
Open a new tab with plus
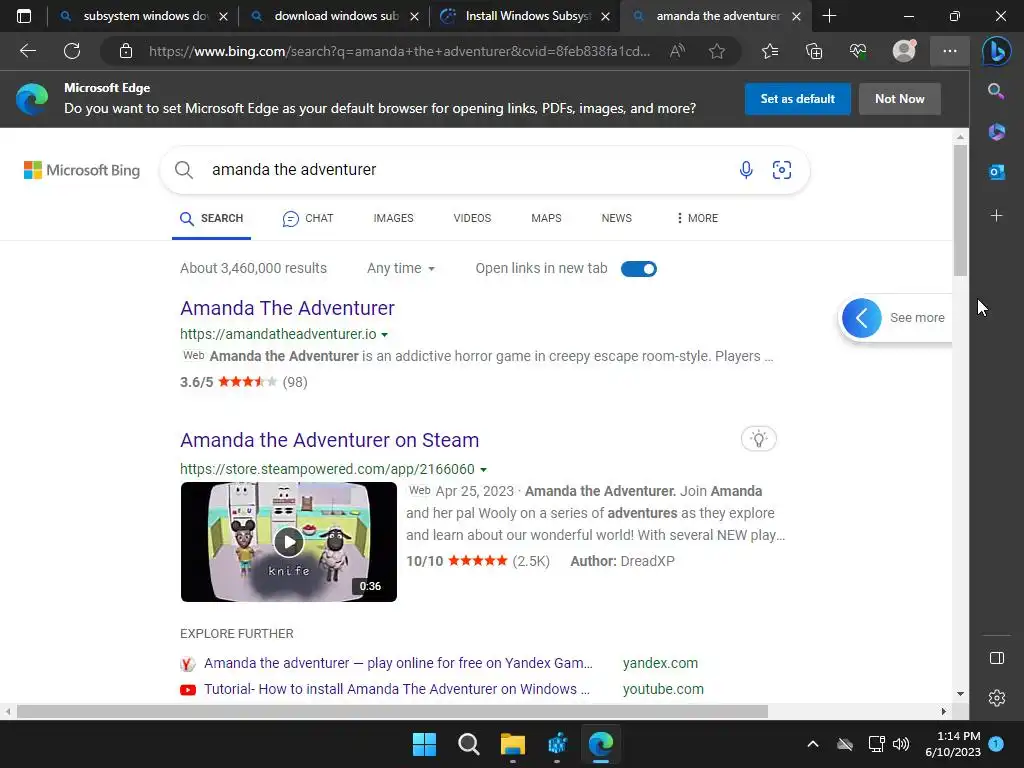[x=829, y=16]
